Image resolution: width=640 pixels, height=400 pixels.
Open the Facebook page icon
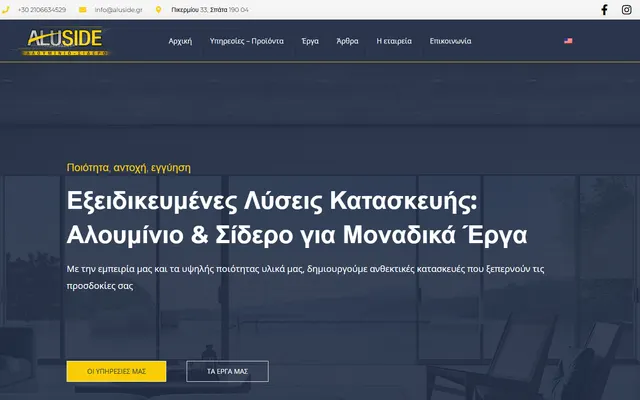click(604, 9)
